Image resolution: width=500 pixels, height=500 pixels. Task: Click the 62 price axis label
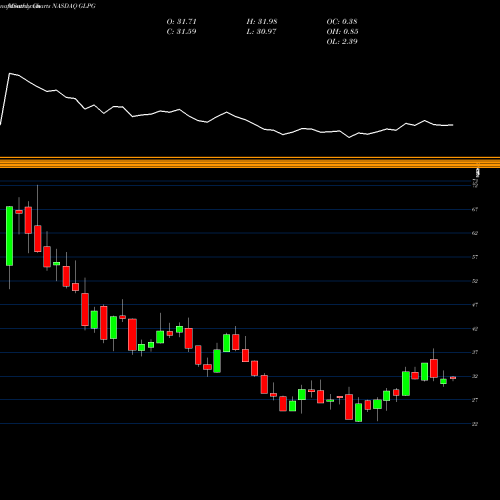475,233
